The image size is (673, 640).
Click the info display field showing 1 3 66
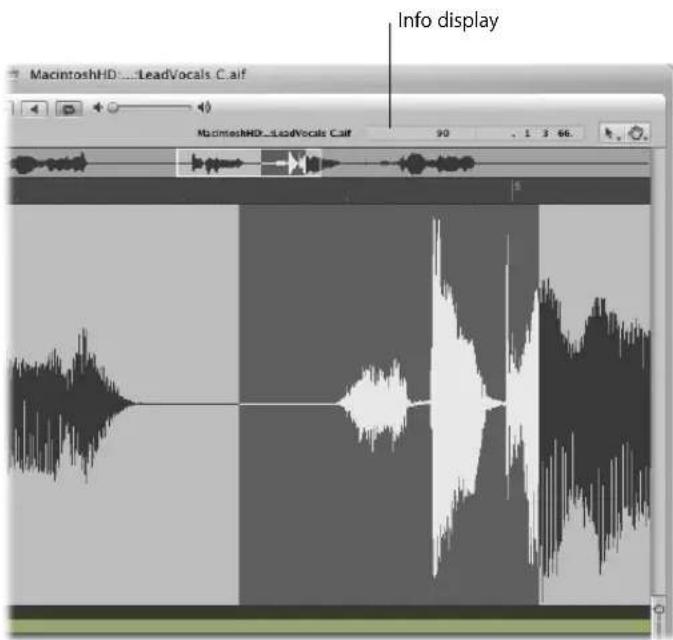[x=530, y=133]
